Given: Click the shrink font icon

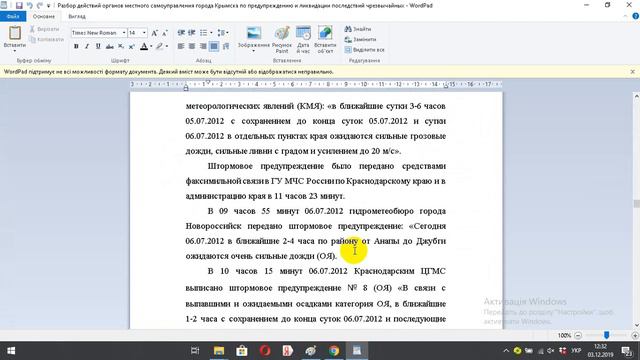Looking at the screenshot, I should [x=165, y=33].
